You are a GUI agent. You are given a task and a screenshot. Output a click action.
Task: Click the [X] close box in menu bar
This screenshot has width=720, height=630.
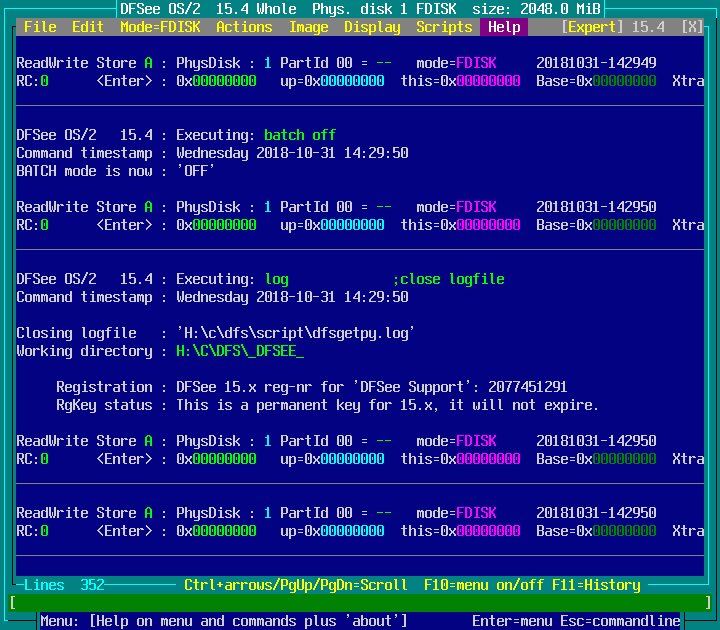tap(692, 27)
